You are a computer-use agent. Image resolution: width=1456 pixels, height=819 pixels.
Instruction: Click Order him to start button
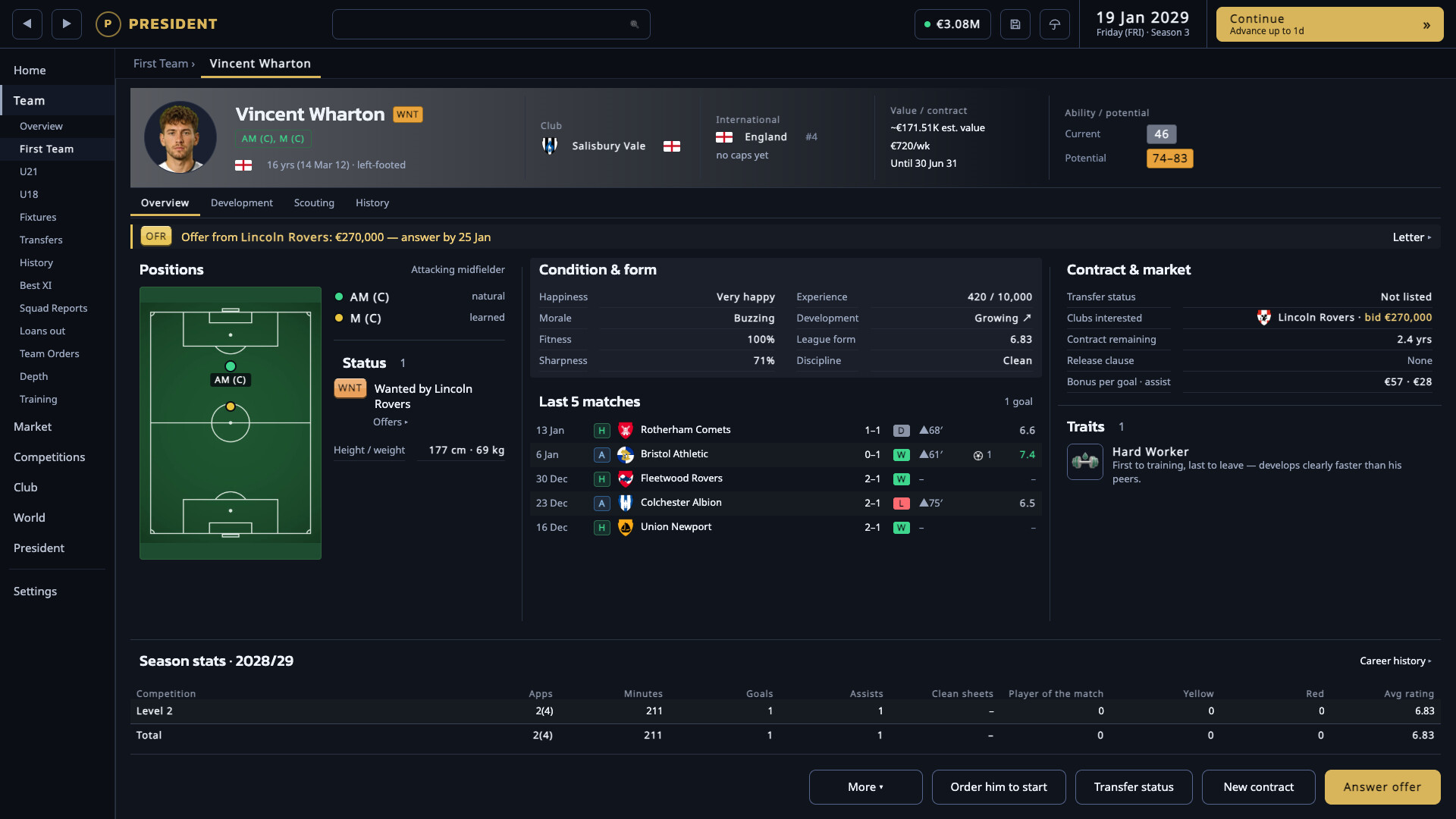click(x=999, y=787)
